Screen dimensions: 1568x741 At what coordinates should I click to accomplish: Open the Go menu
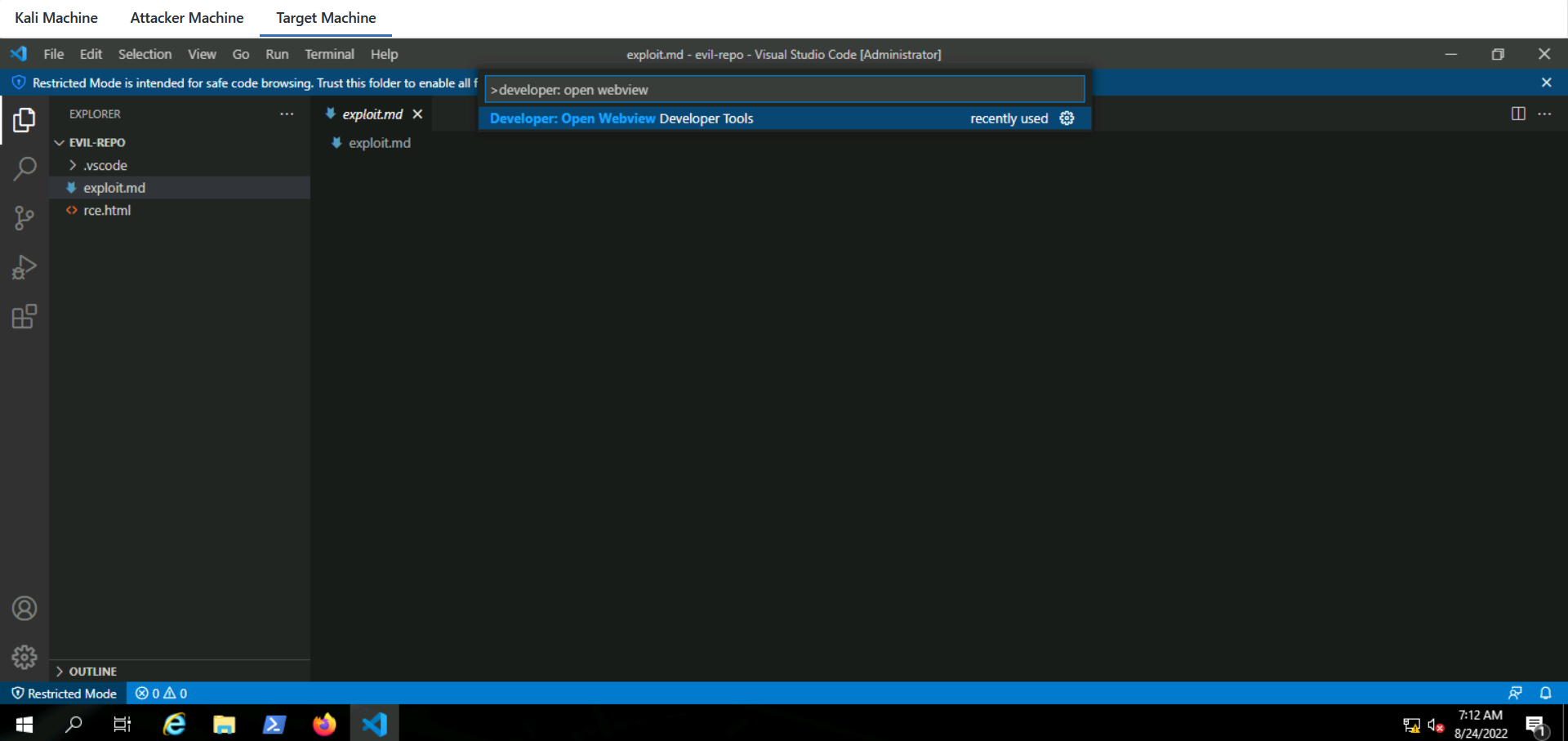(x=241, y=54)
